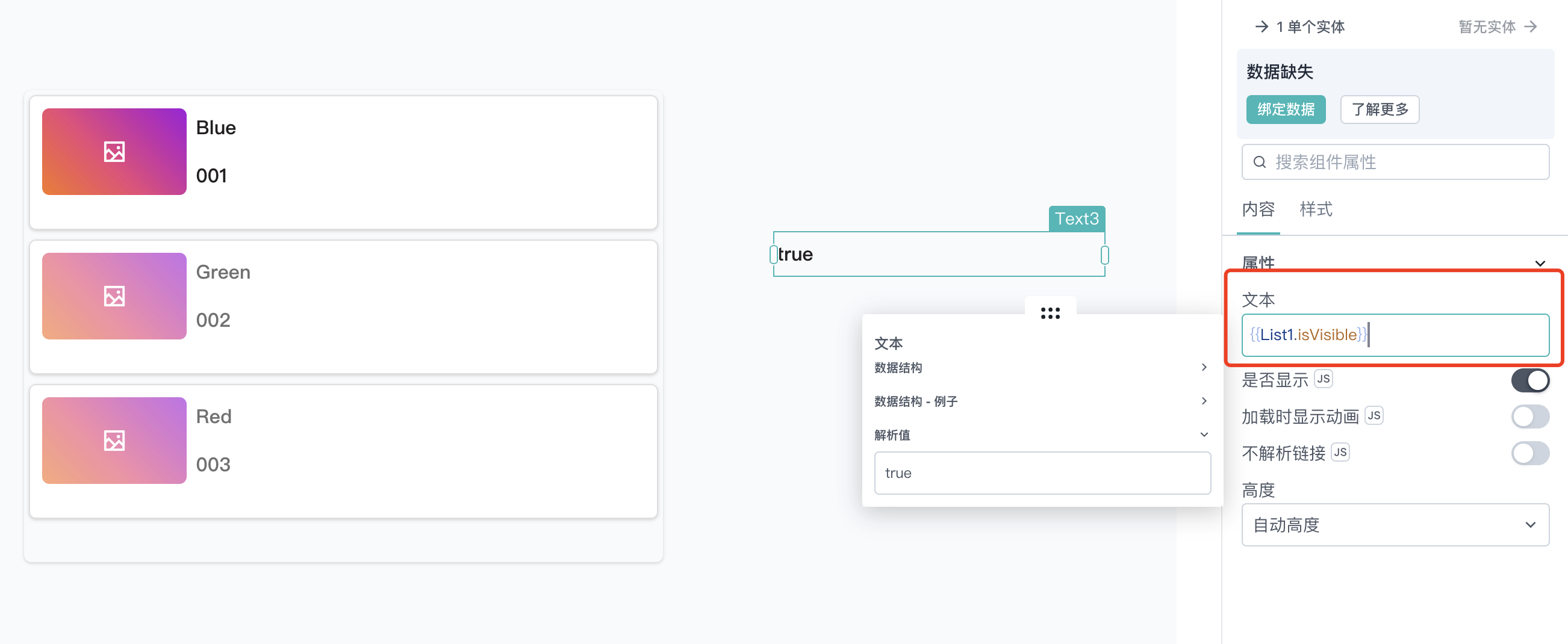The width and height of the screenshot is (1568, 644).
Task: Click the six-dot drag handle of popup
Action: coord(1050,313)
